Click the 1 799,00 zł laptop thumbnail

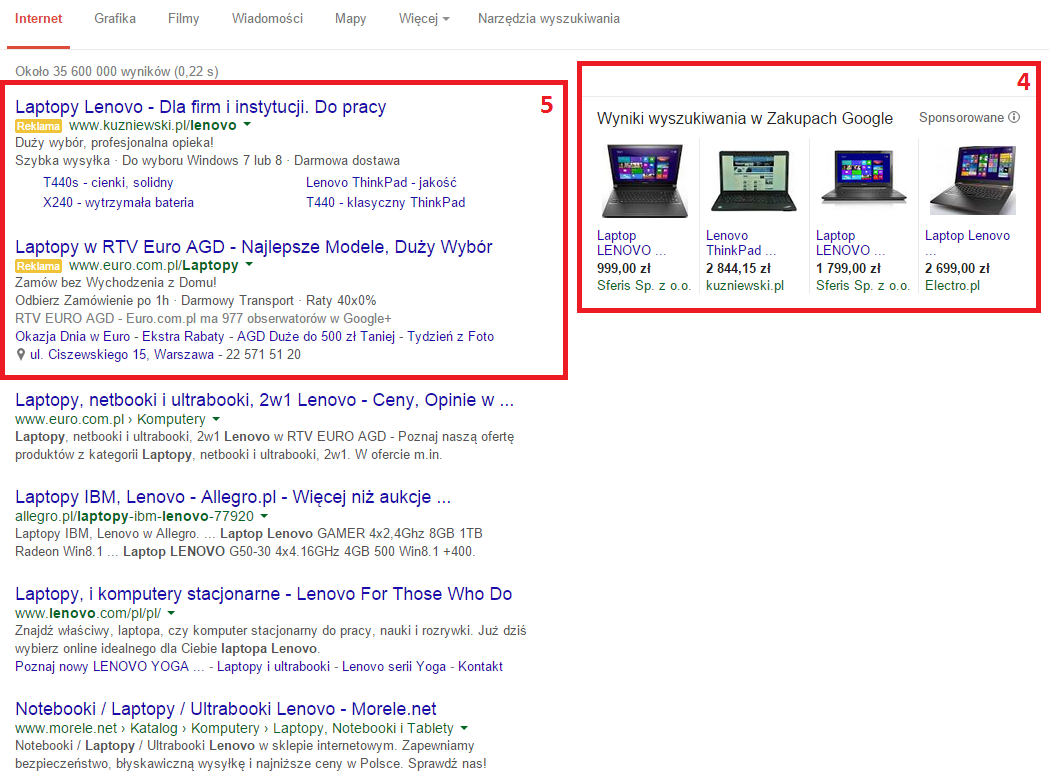click(864, 177)
